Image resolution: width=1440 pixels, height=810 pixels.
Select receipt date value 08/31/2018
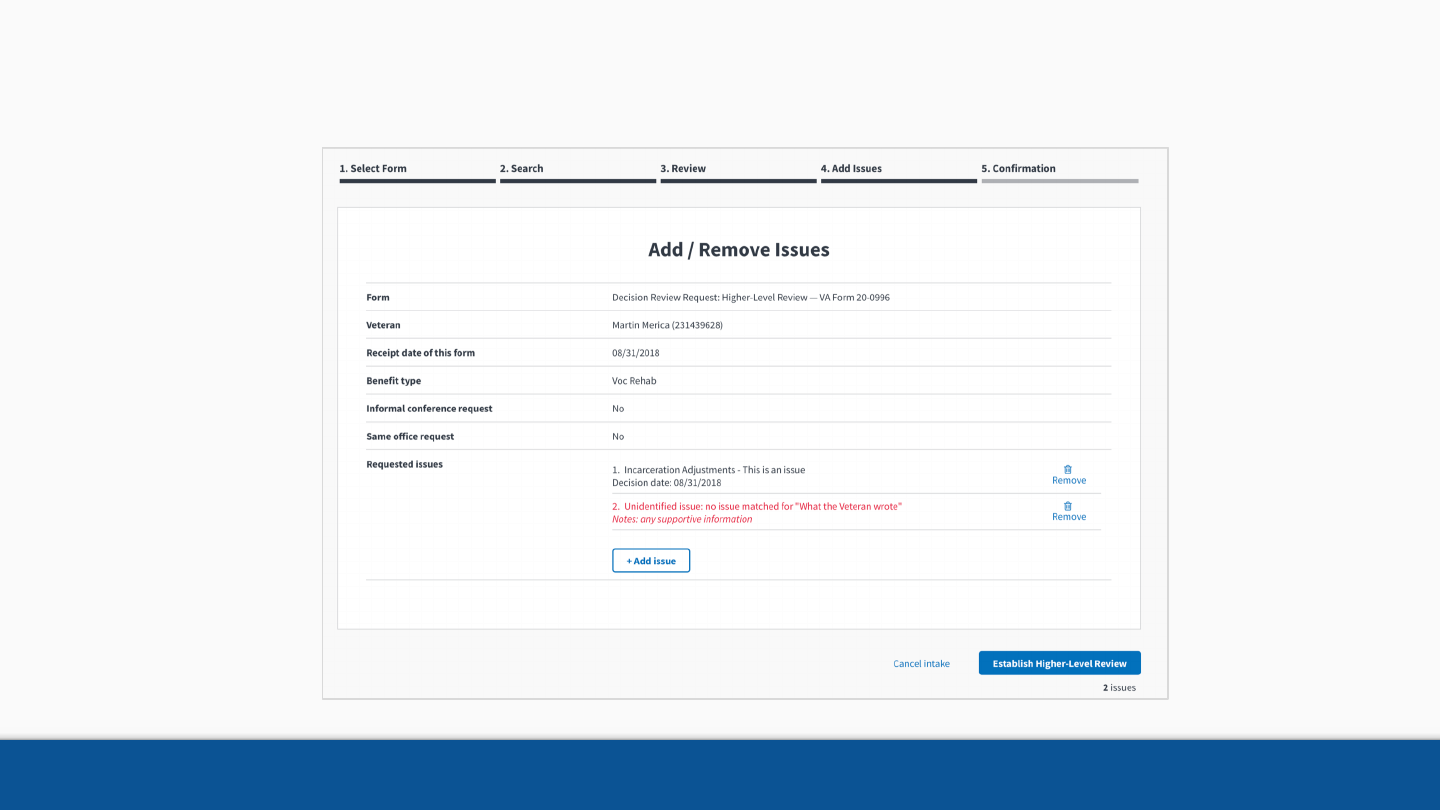coord(636,353)
